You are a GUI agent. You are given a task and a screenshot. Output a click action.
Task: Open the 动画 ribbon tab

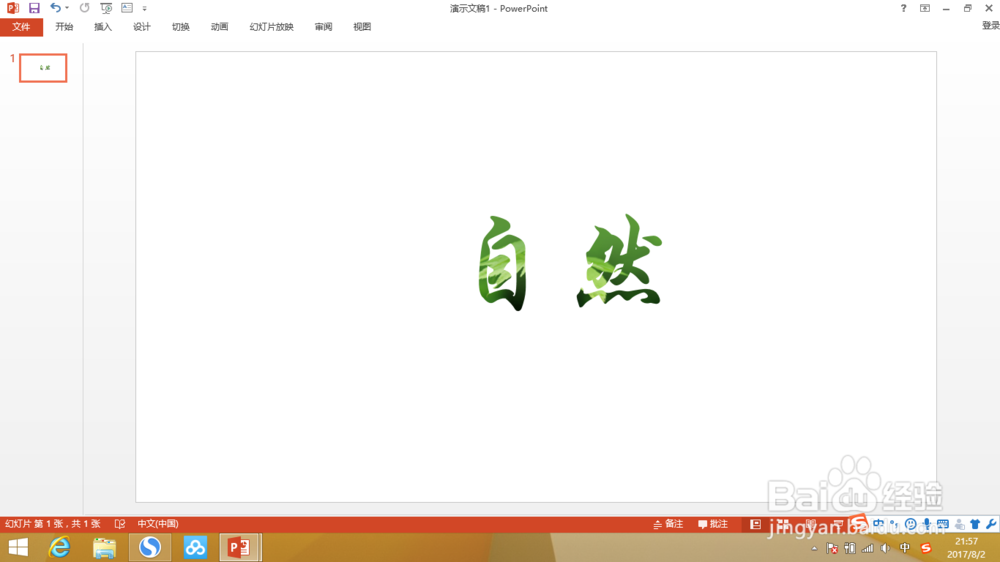(219, 27)
